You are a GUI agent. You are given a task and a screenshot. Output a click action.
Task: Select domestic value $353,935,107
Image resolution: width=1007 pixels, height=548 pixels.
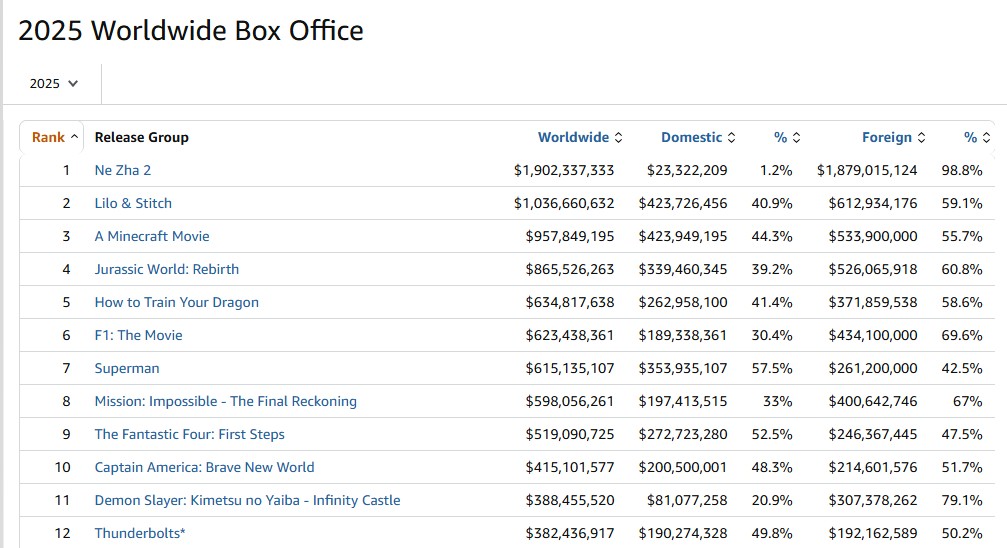click(683, 368)
